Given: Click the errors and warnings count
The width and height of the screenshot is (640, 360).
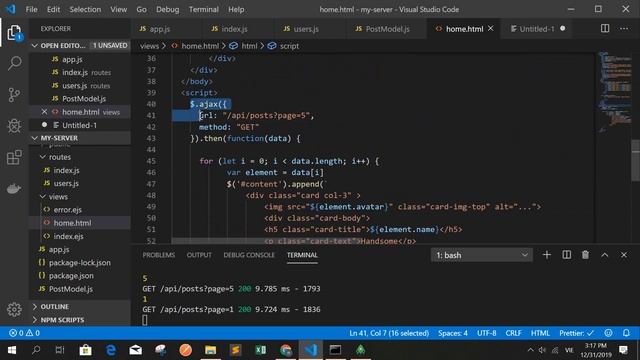Looking at the screenshot, I should tap(24, 333).
